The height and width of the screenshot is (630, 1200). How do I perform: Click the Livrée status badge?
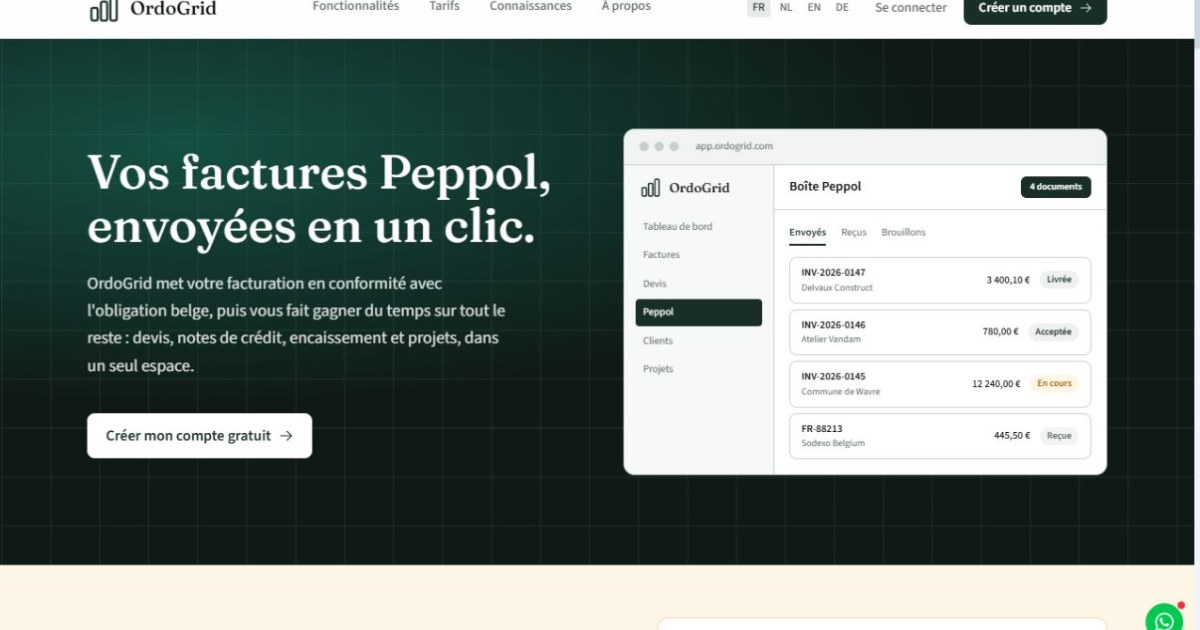click(x=1059, y=280)
